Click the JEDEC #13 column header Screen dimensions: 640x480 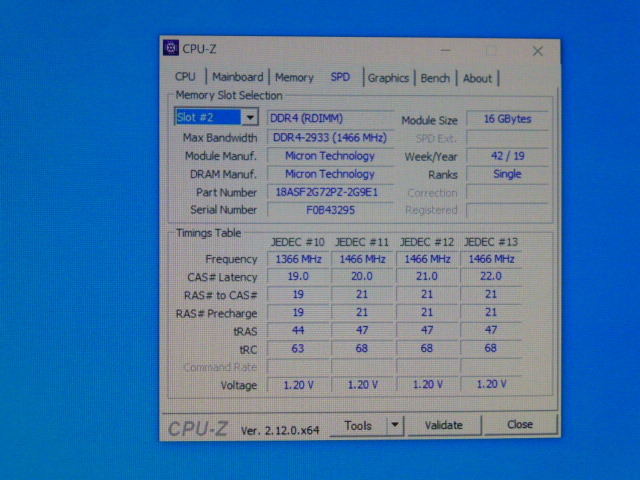tap(491, 242)
